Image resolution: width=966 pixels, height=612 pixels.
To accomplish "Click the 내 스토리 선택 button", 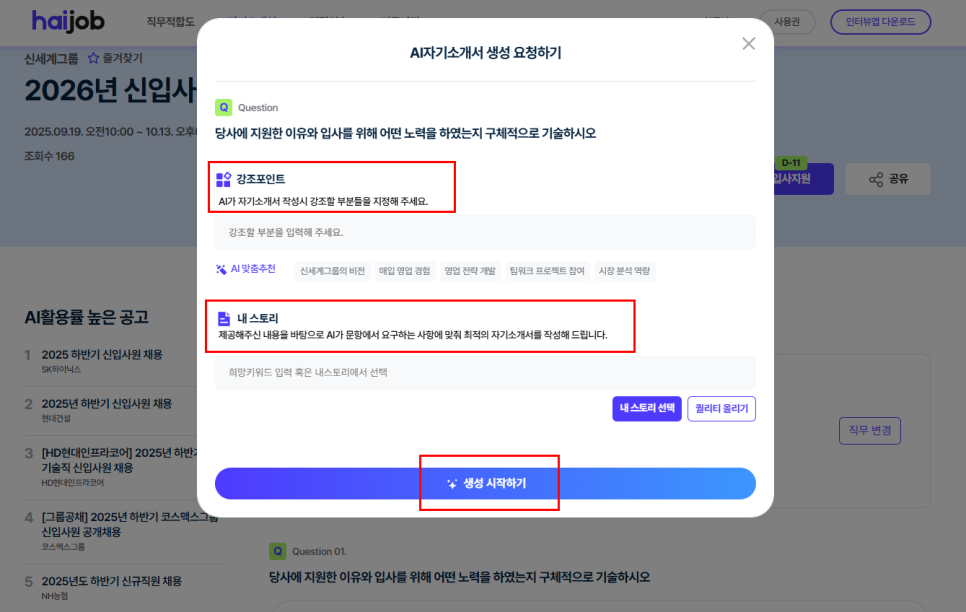I will click(647, 409).
